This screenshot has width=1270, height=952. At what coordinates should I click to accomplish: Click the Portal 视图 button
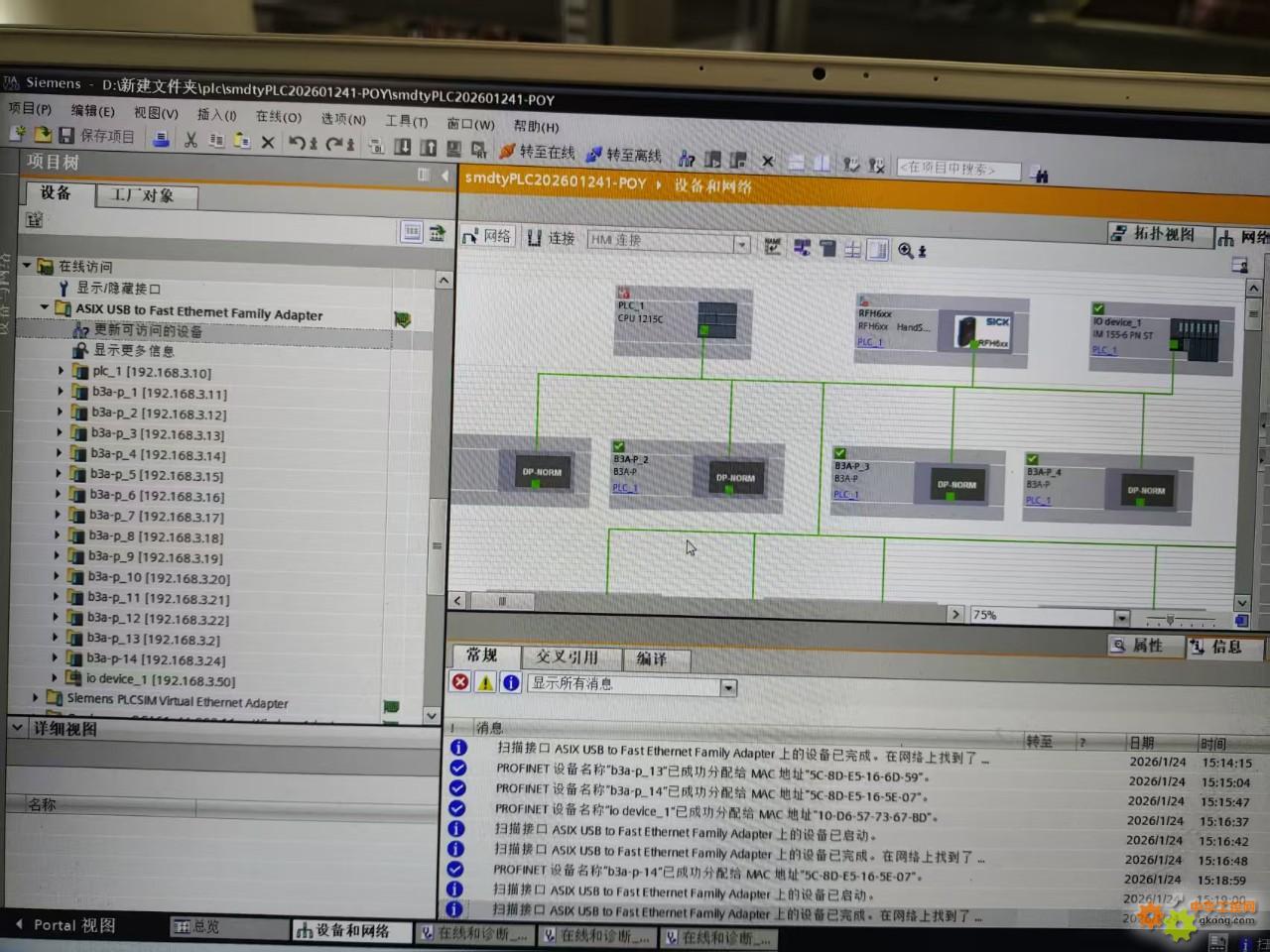click(65, 925)
